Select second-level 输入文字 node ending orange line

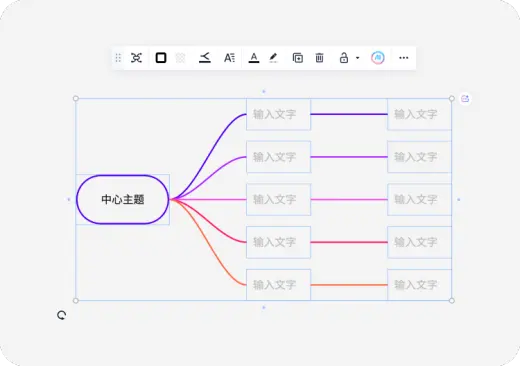(x=419, y=285)
